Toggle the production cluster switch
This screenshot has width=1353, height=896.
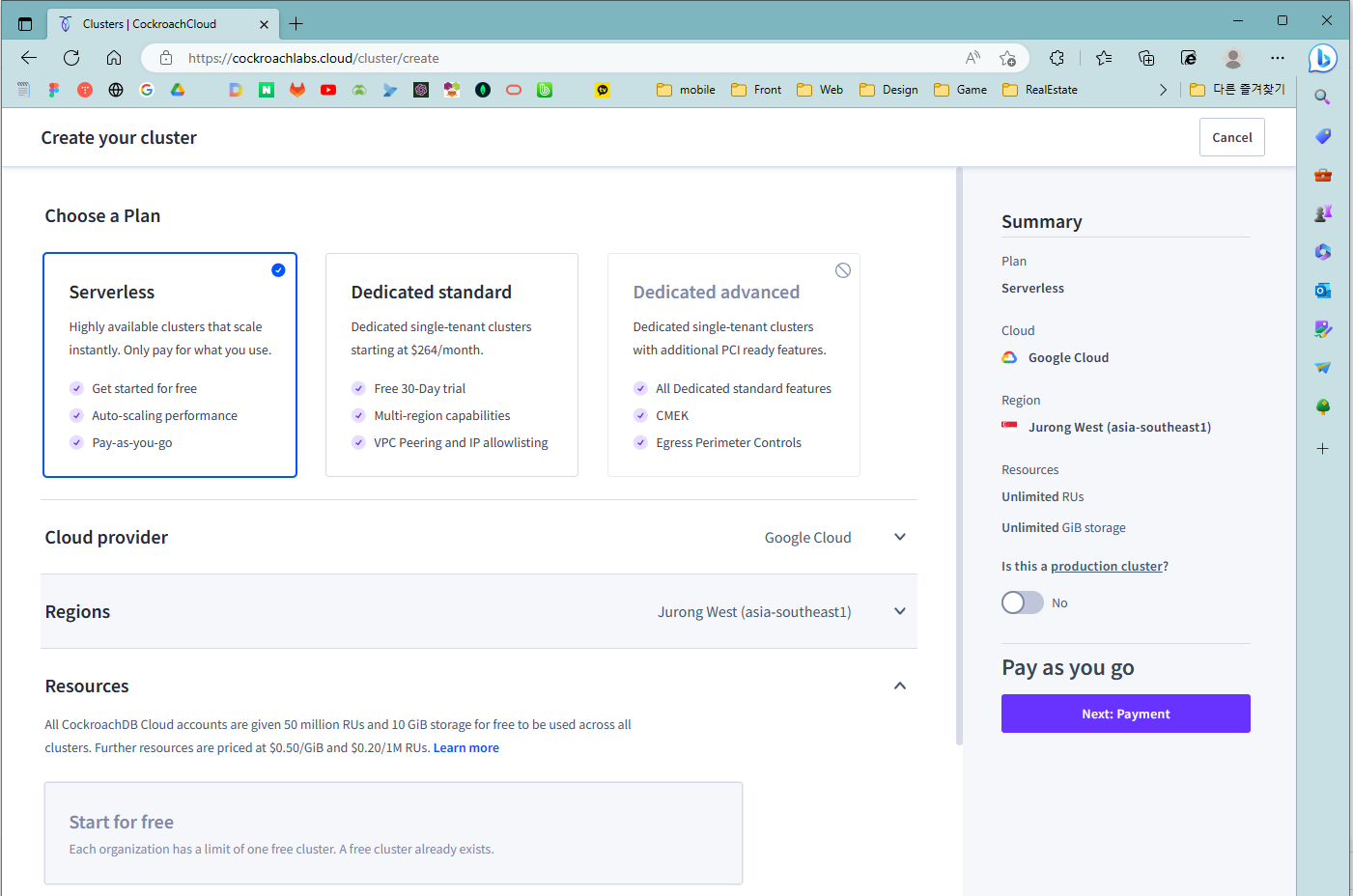click(x=1022, y=602)
